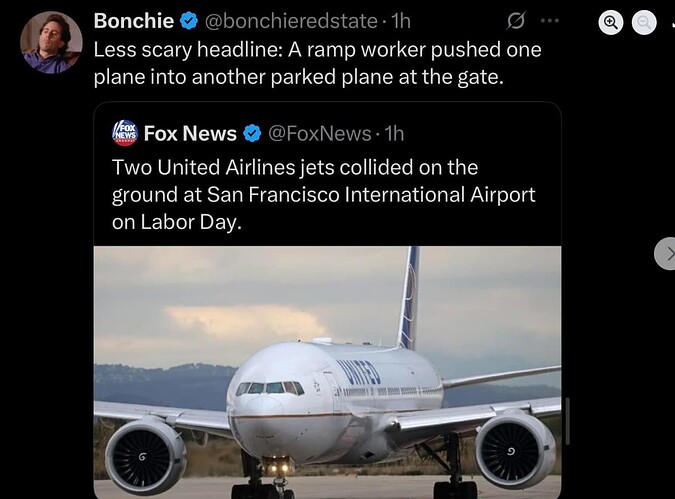Click Fox News verified checkmark badge

251,133
